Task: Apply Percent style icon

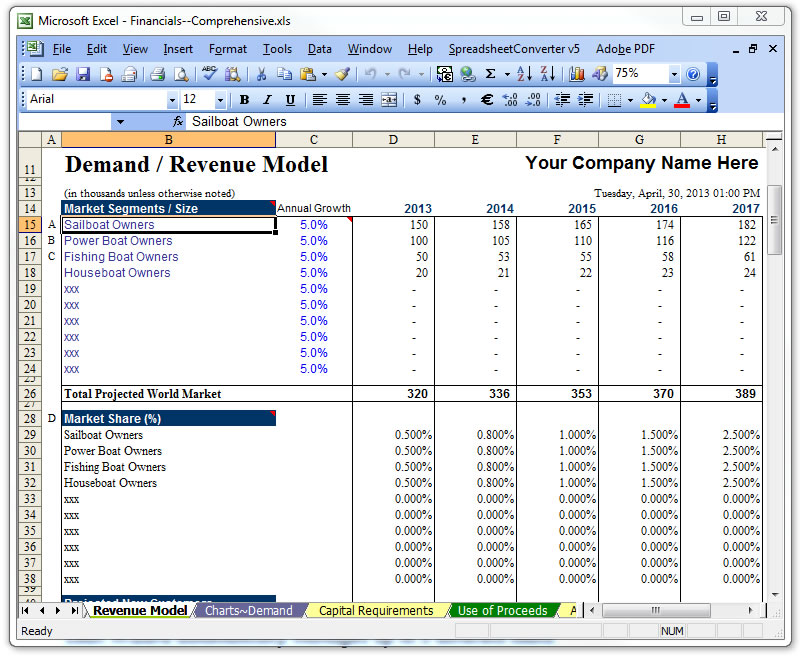Action: [x=440, y=100]
